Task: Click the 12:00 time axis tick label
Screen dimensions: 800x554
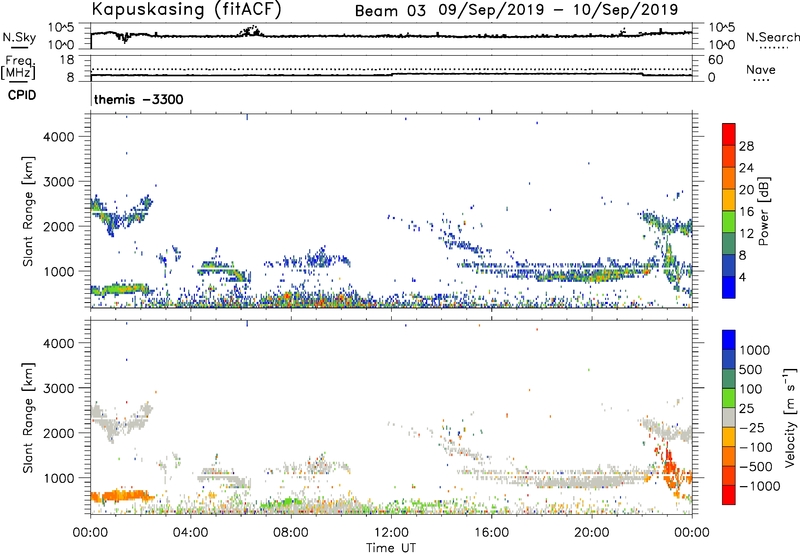Action: point(391,533)
